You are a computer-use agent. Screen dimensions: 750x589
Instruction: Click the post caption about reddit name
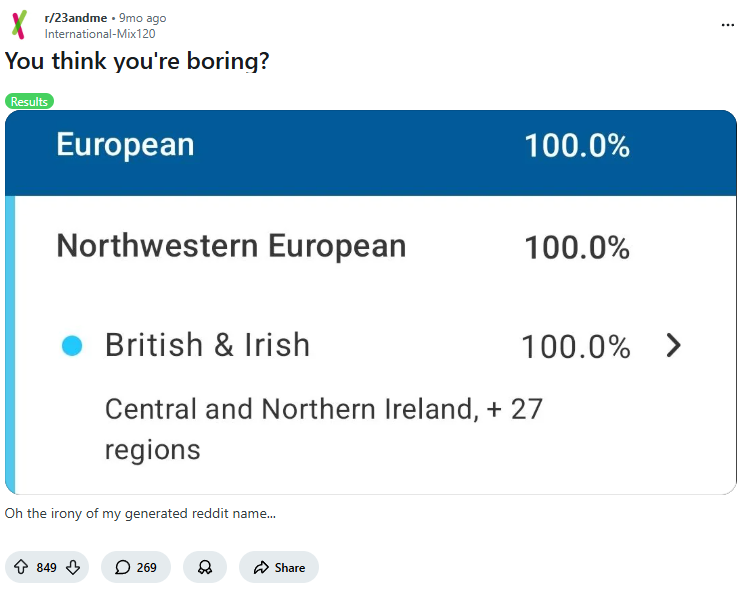(140, 514)
